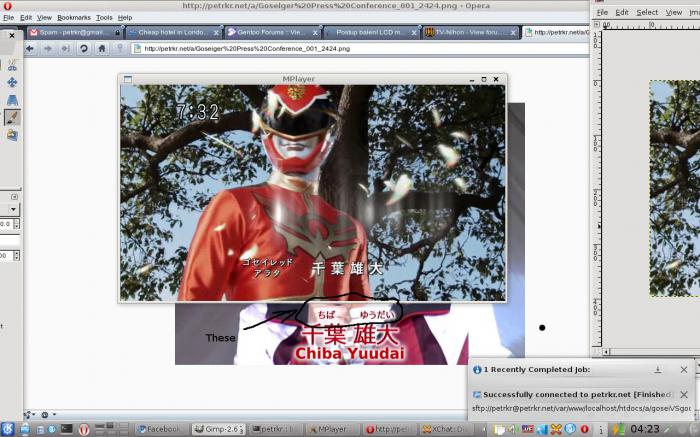The width and height of the screenshot is (700, 437).
Task: Click the 04:23 panel clock
Action: (x=645, y=429)
